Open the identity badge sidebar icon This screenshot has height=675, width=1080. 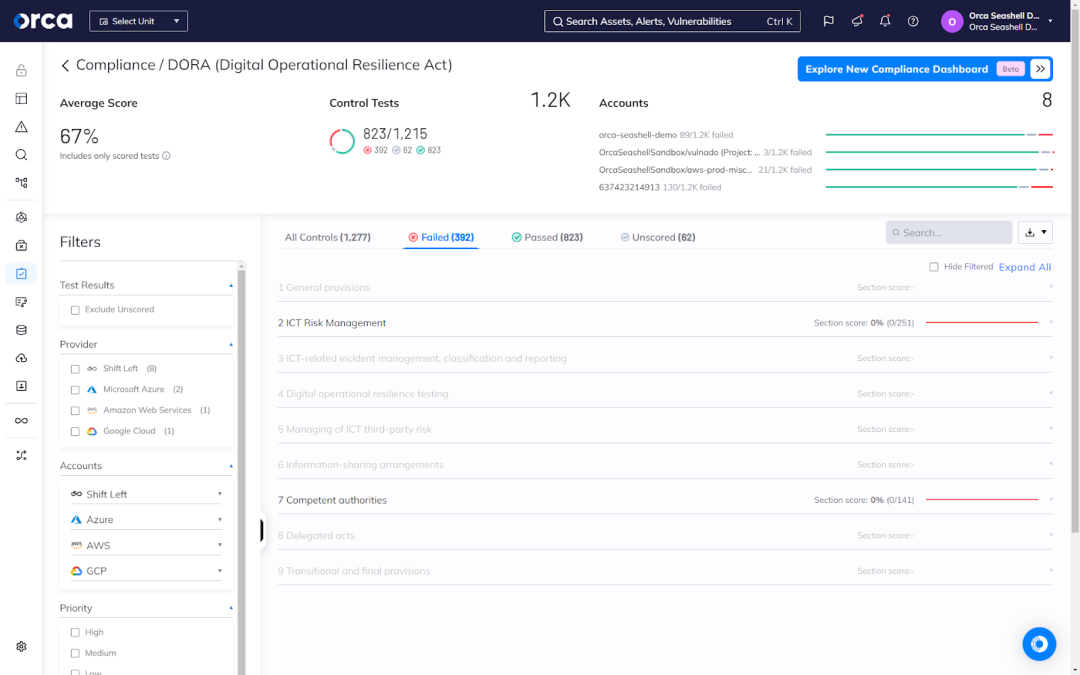[x=21, y=386]
